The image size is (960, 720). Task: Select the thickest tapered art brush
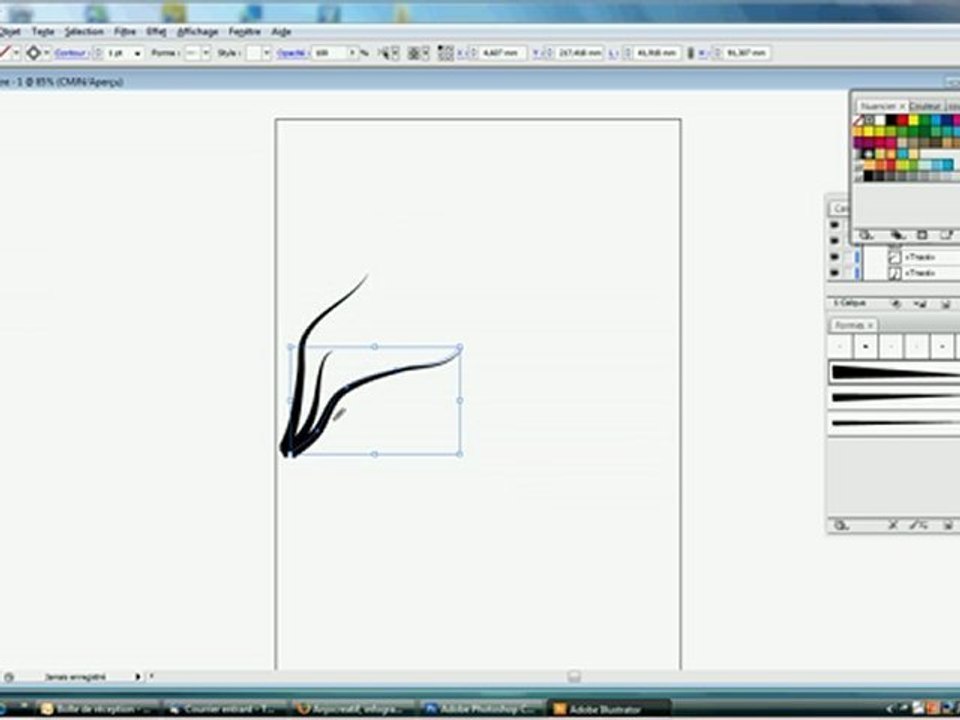pyautogui.click(x=895, y=373)
